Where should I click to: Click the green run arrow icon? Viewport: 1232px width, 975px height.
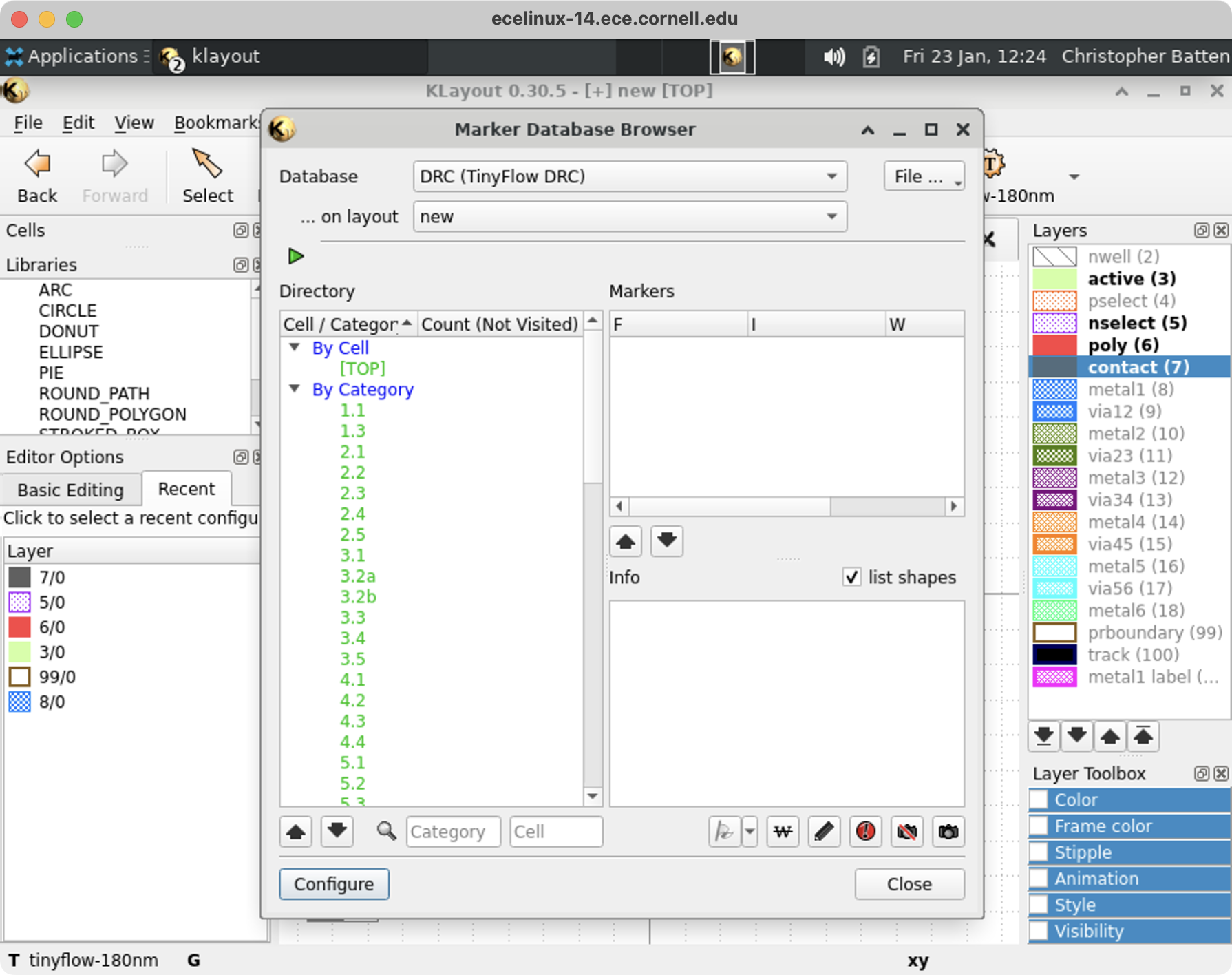[x=296, y=256]
